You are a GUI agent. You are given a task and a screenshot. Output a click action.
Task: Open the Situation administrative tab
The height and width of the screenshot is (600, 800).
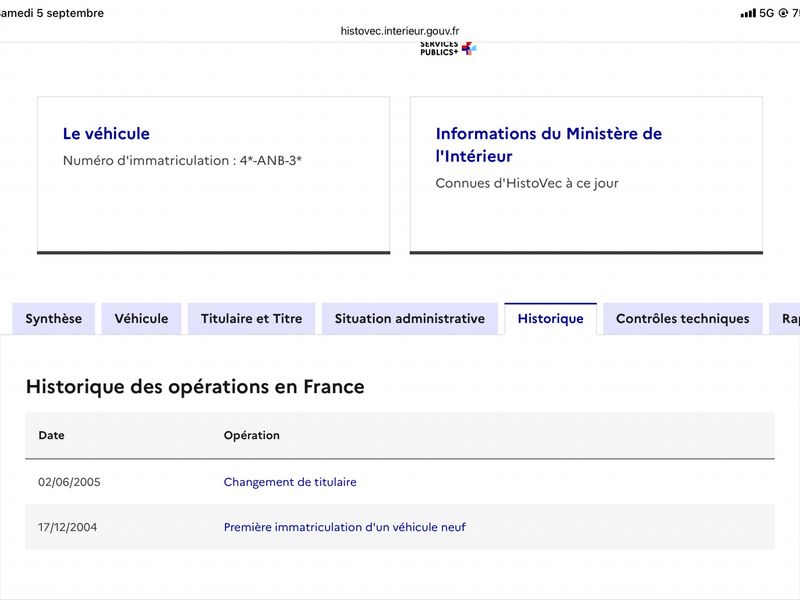410,319
